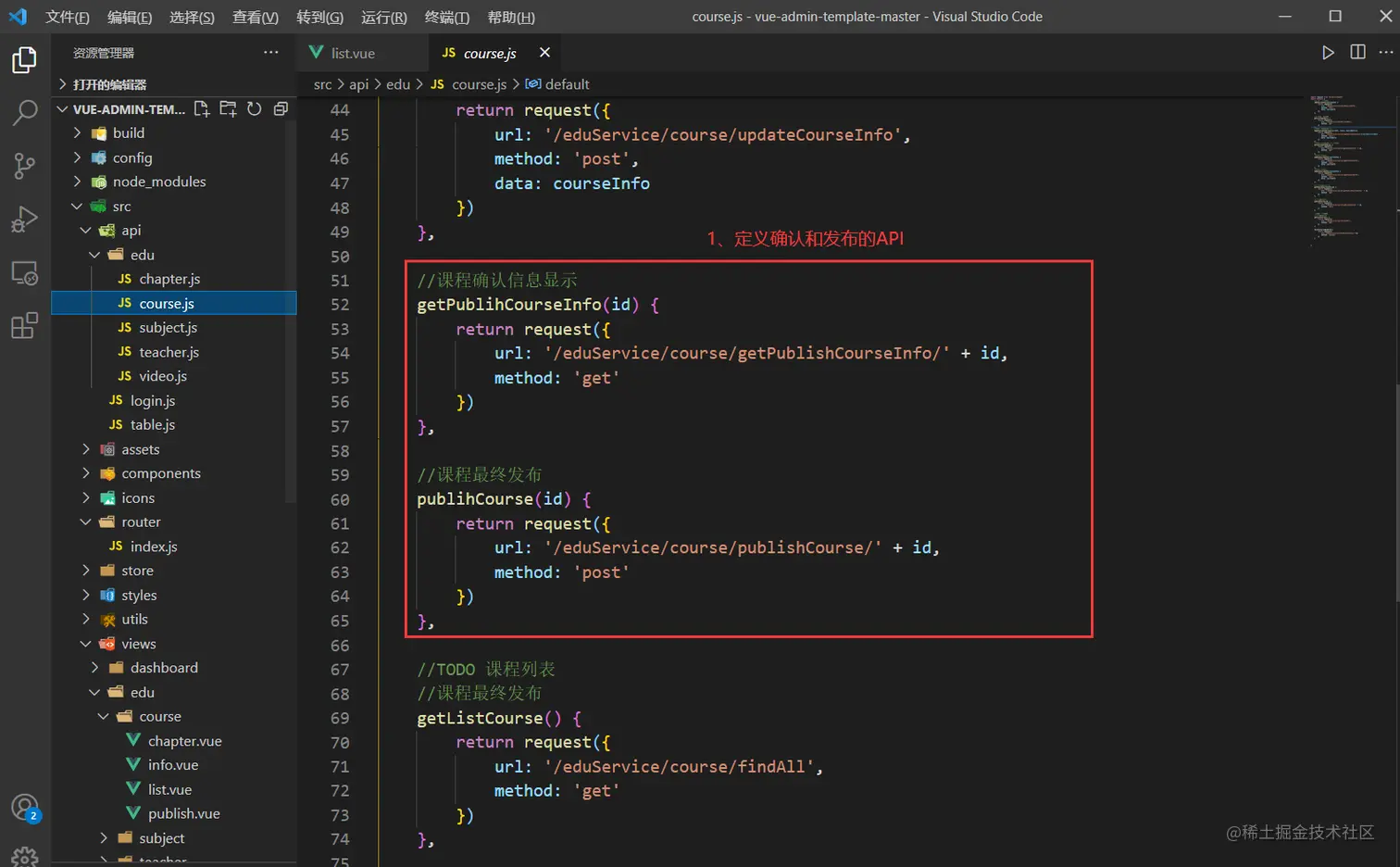
Task: Open the 文件(F) menu
Action: click(x=68, y=17)
